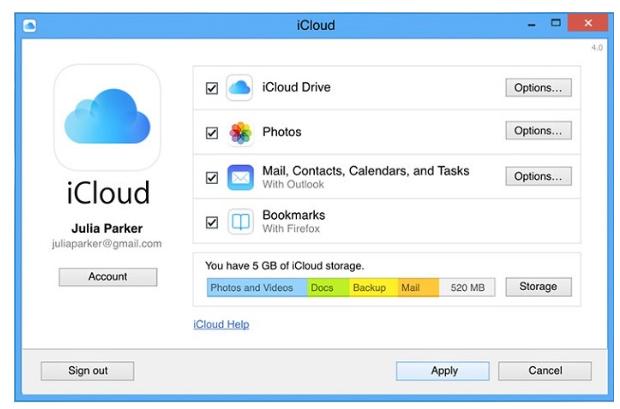Viewport: 620px width, 409px height.
Task: Click the 520 MB free space segment
Action: point(467,288)
